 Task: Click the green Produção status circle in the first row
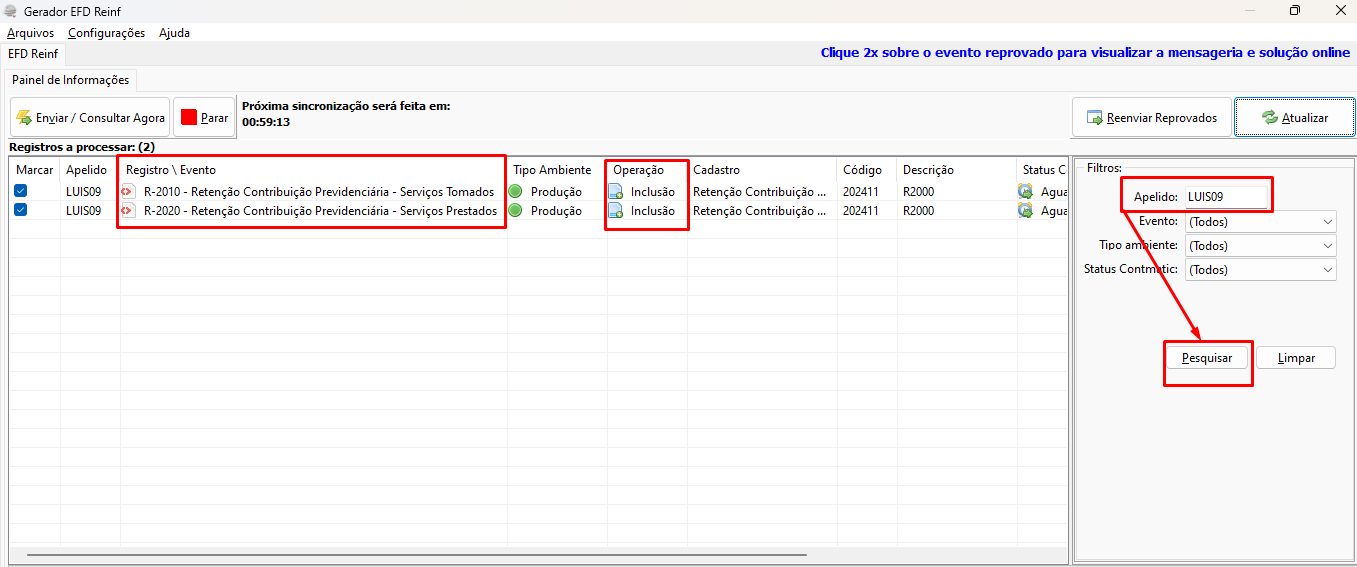coord(515,191)
